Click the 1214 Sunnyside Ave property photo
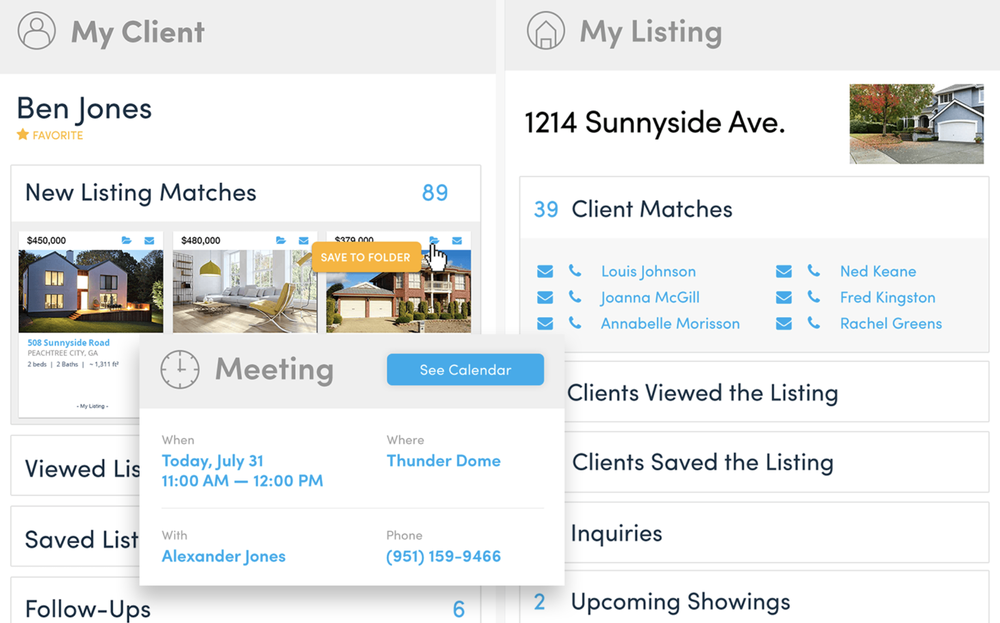1000x623 pixels. pyautogui.click(x=917, y=124)
